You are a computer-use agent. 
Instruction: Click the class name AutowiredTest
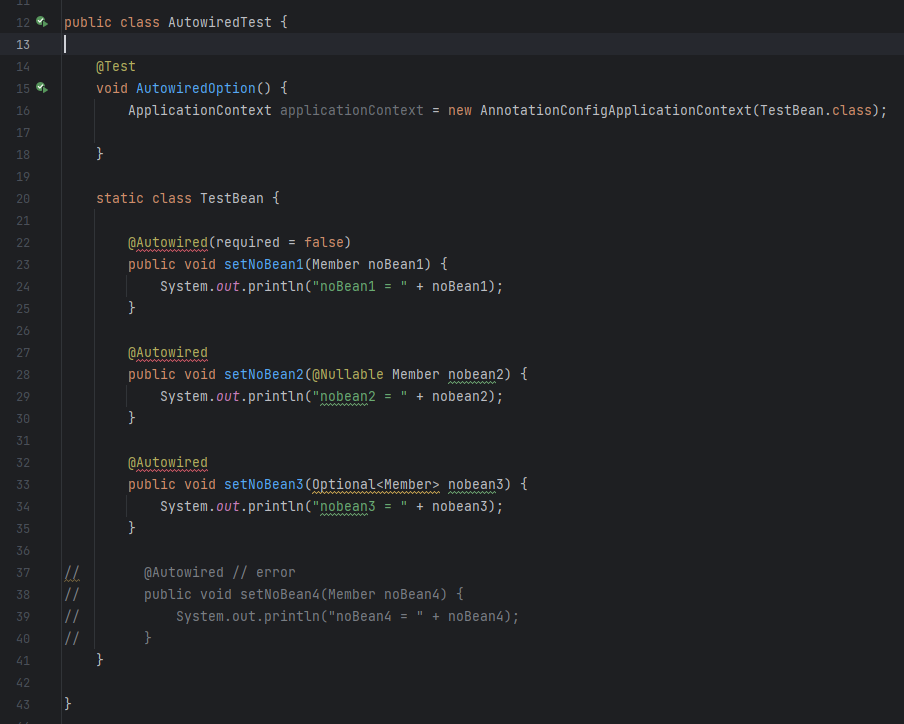tap(220, 22)
